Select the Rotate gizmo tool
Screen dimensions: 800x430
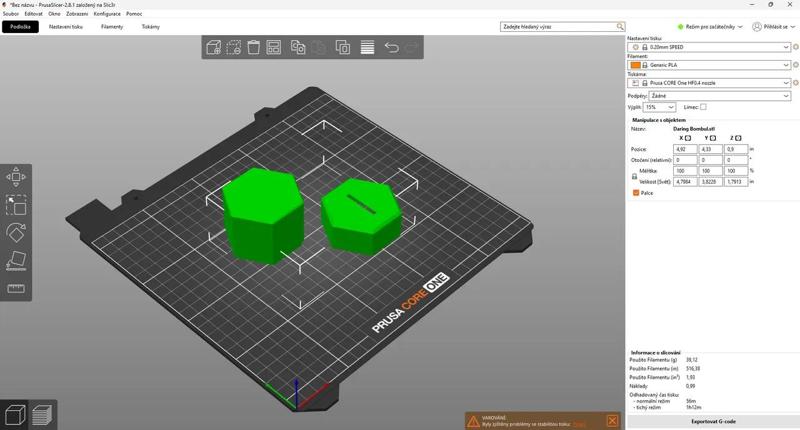16,233
